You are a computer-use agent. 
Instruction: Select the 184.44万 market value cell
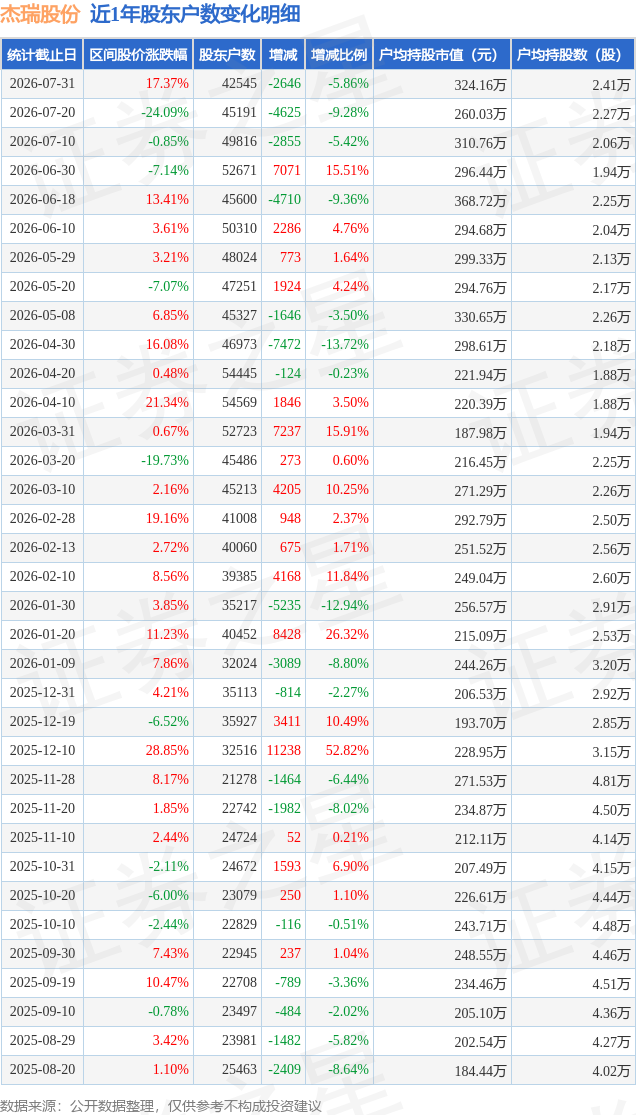click(480, 1070)
